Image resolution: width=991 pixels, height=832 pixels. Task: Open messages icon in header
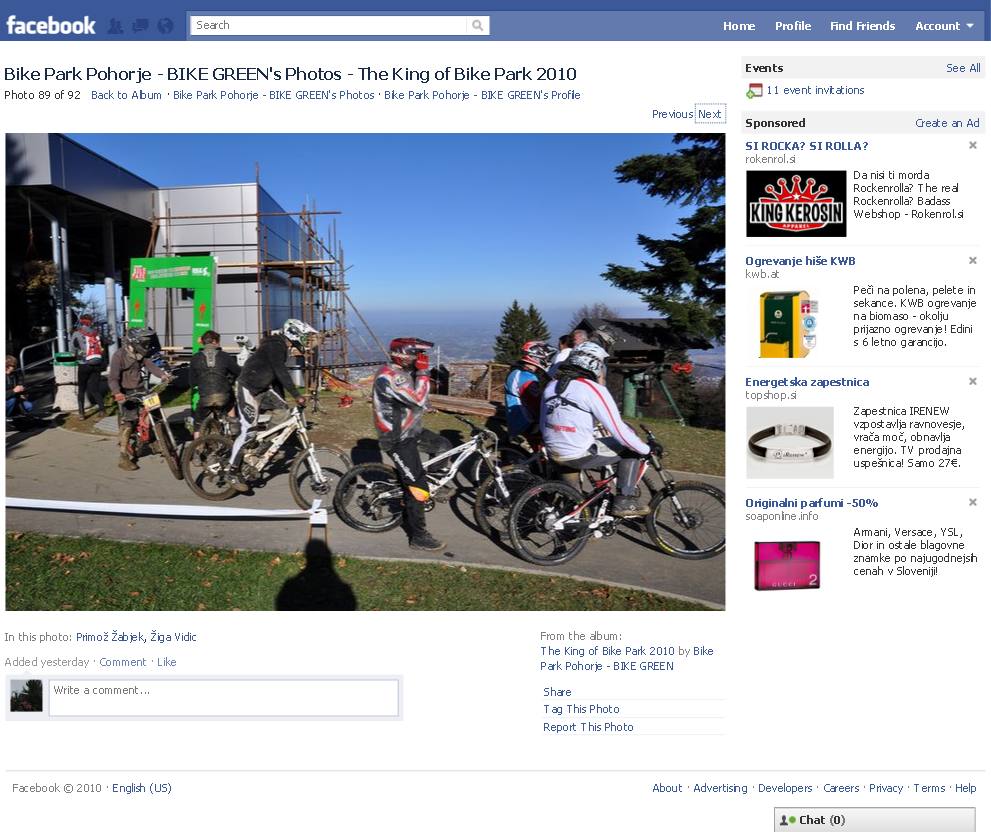pos(140,26)
